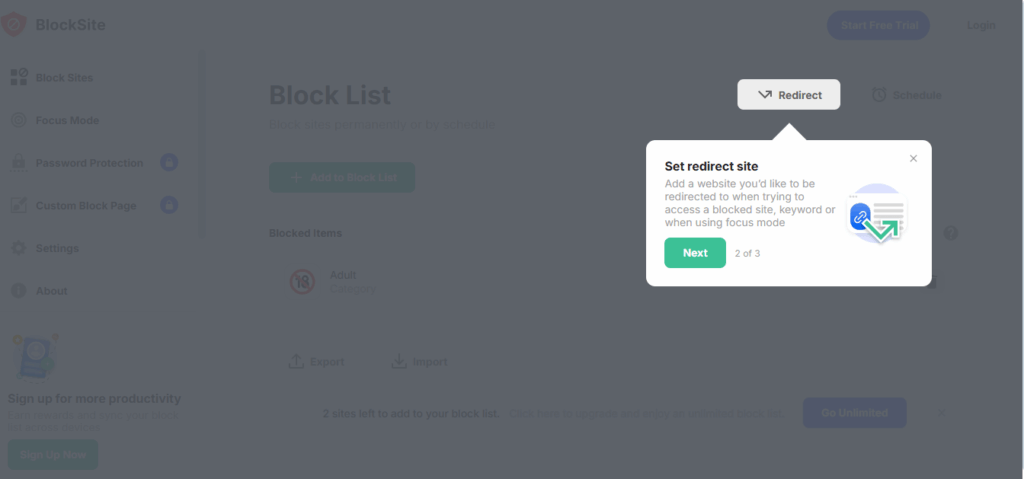Click the Sign Up Now button

tap(53, 455)
